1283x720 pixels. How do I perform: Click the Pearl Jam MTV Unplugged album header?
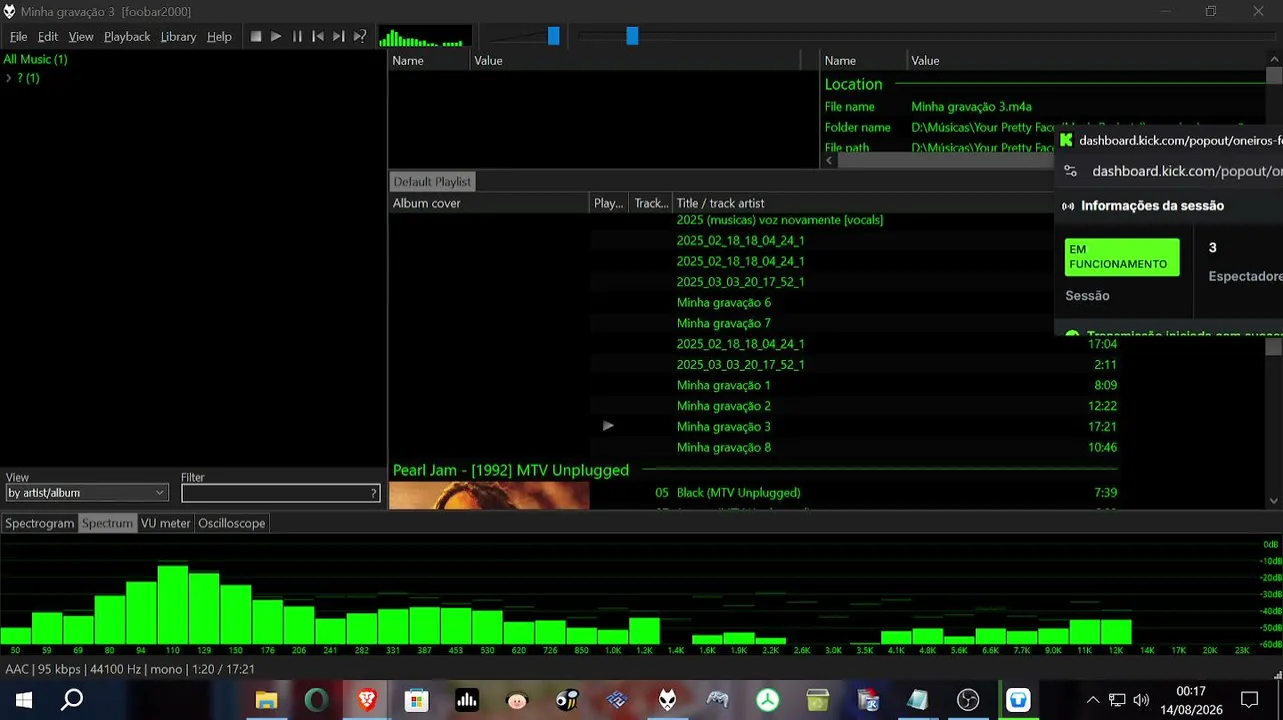[x=511, y=470]
